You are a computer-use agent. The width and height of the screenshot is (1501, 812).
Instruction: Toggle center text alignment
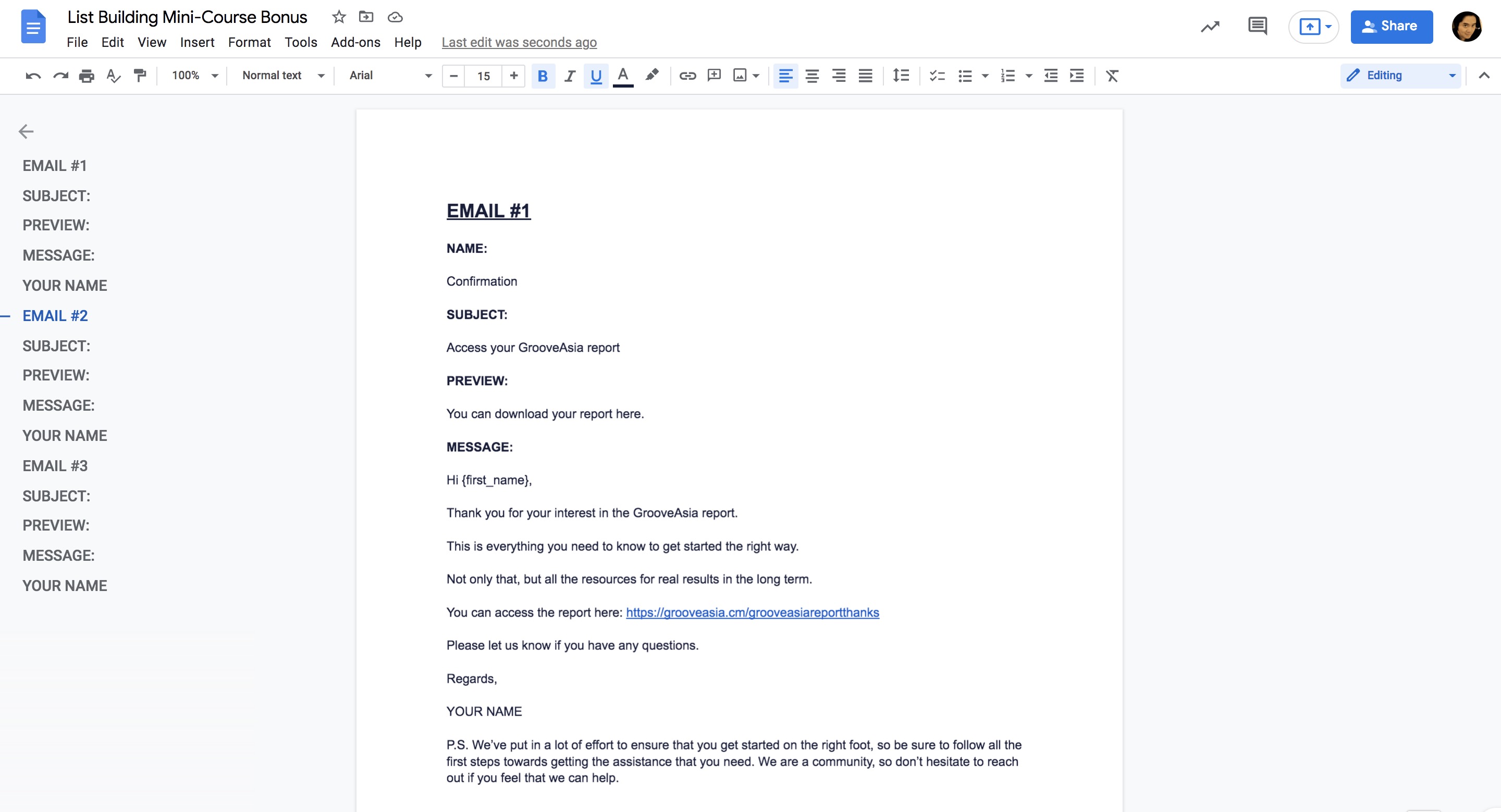(x=811, y=76)
